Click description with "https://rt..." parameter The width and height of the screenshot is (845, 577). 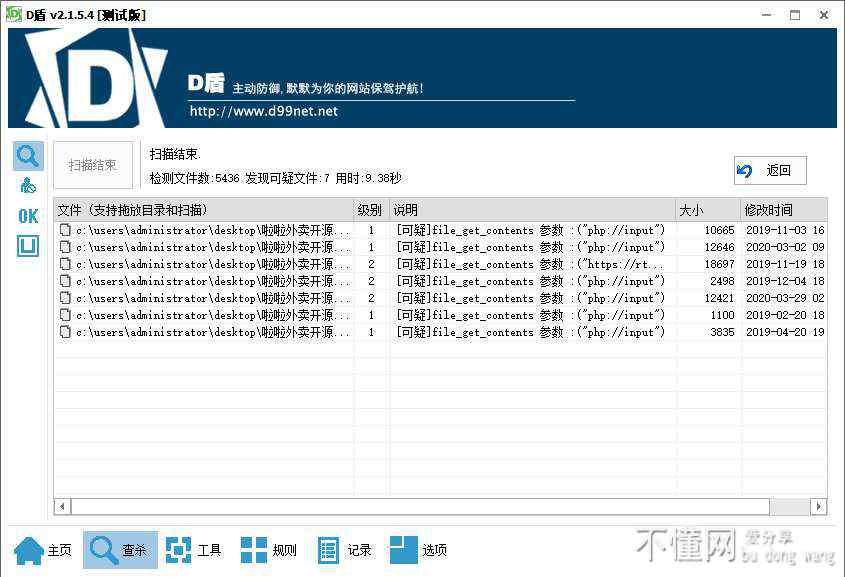pyautogui.click(x=530, y=264)
